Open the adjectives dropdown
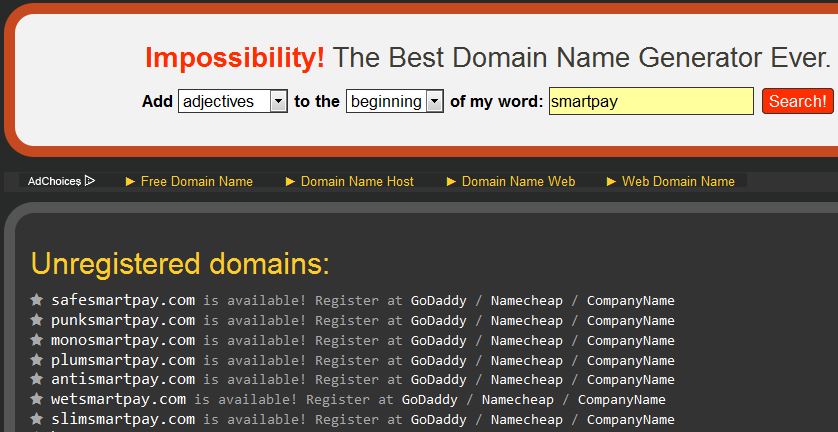The height and width of the screenshot is (432, 838). 232,101
